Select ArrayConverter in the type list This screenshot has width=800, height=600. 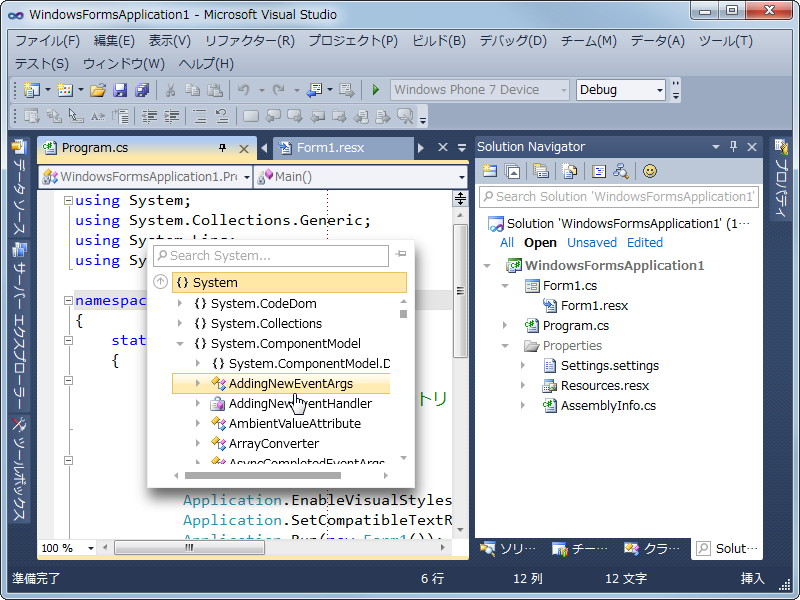click(x=273, y=443)
